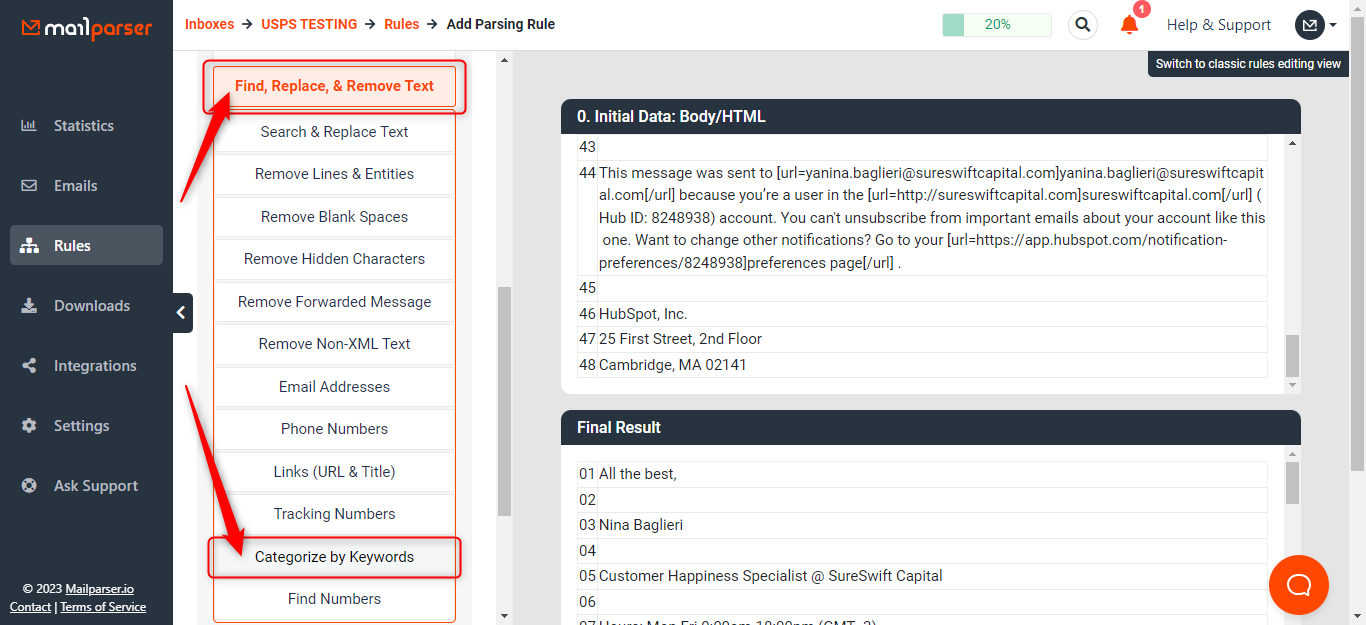Go to the Inboxes breadcrumb

209,24
